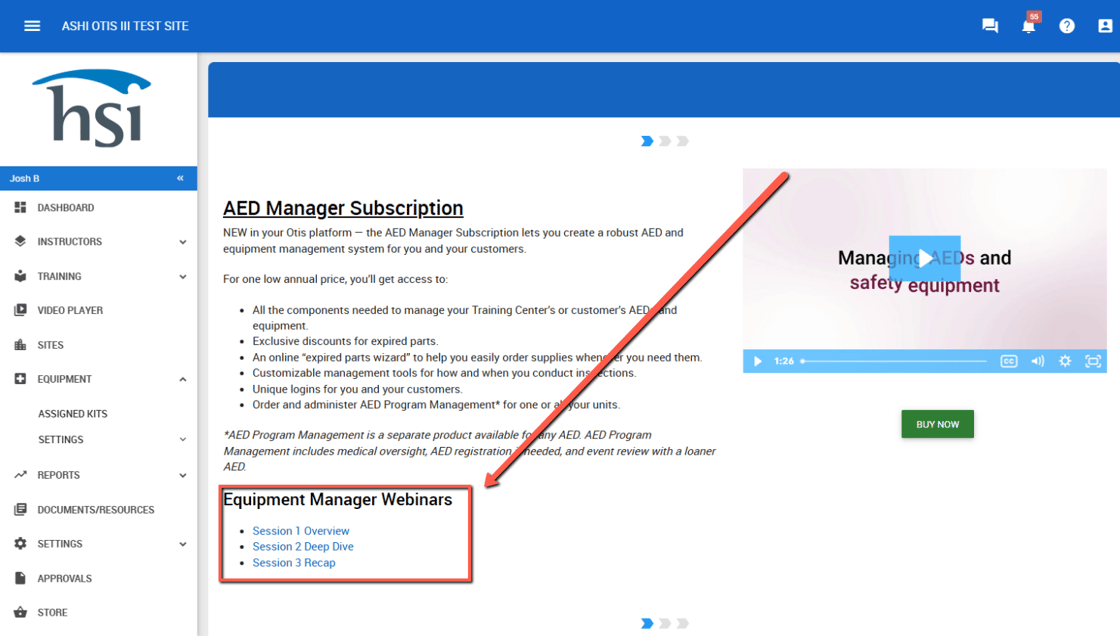Open the chat messages icon
Image resolution: width=1120 pixels, height=636 pixels.
990,26
